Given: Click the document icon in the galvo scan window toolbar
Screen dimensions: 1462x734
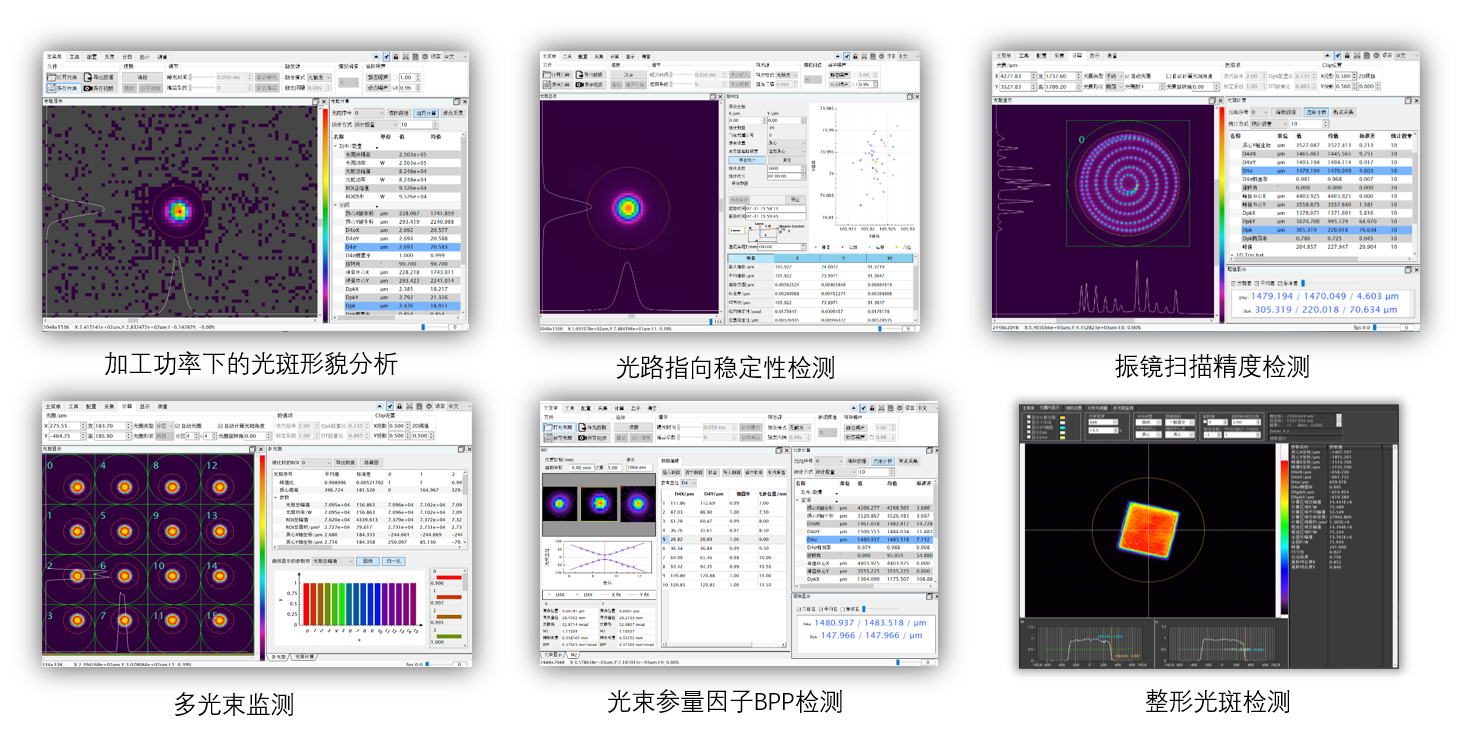Looking at the screenshot, I should tap(1364, 56).
